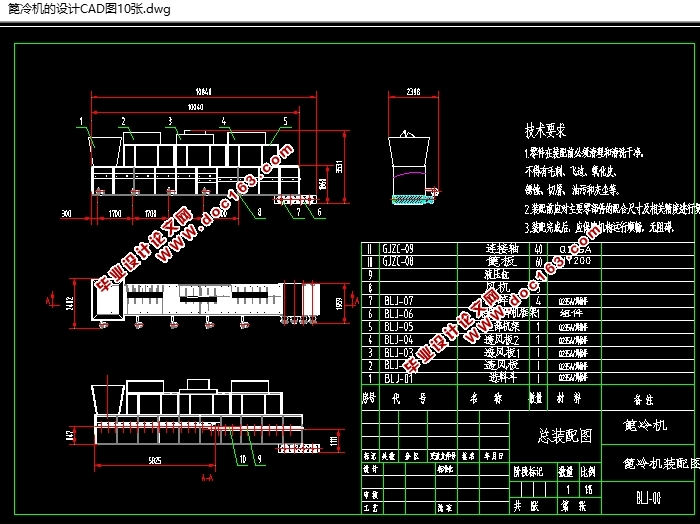Image resolution: width=700 pixels, height=524 pixels.
Task: Click callout number 5 on the front elevation
Action: click(x=285, y=121)
